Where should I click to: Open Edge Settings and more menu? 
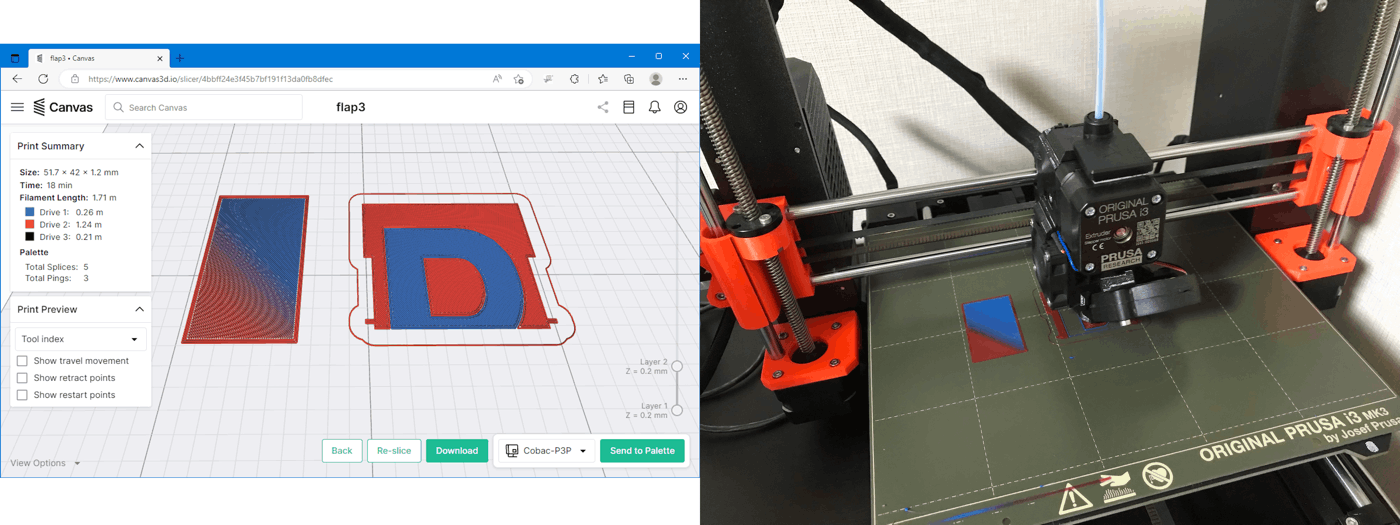683,79
